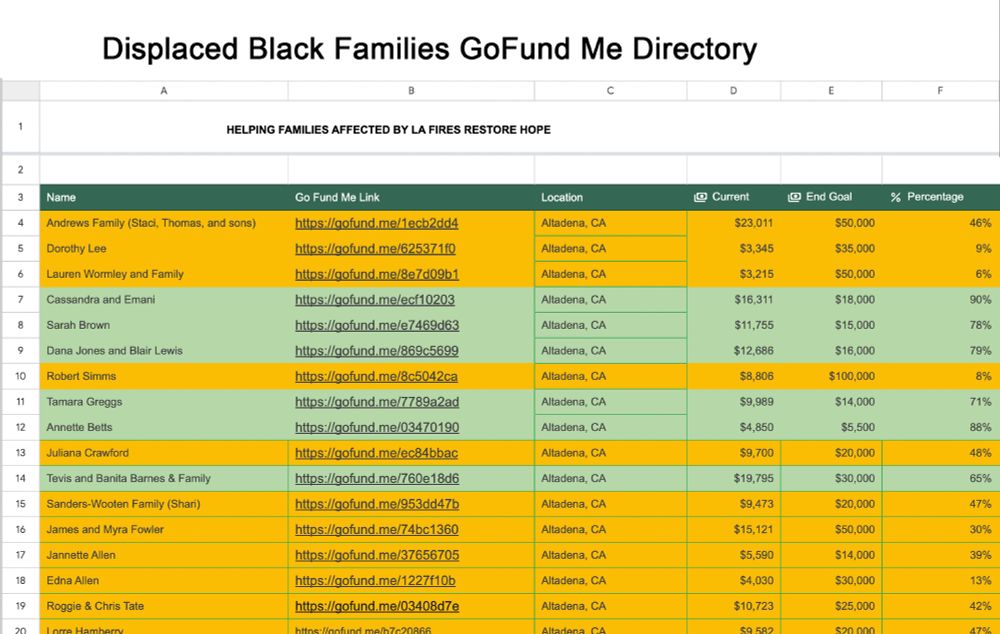Select the Edna Allen cell

click(164, 580)
